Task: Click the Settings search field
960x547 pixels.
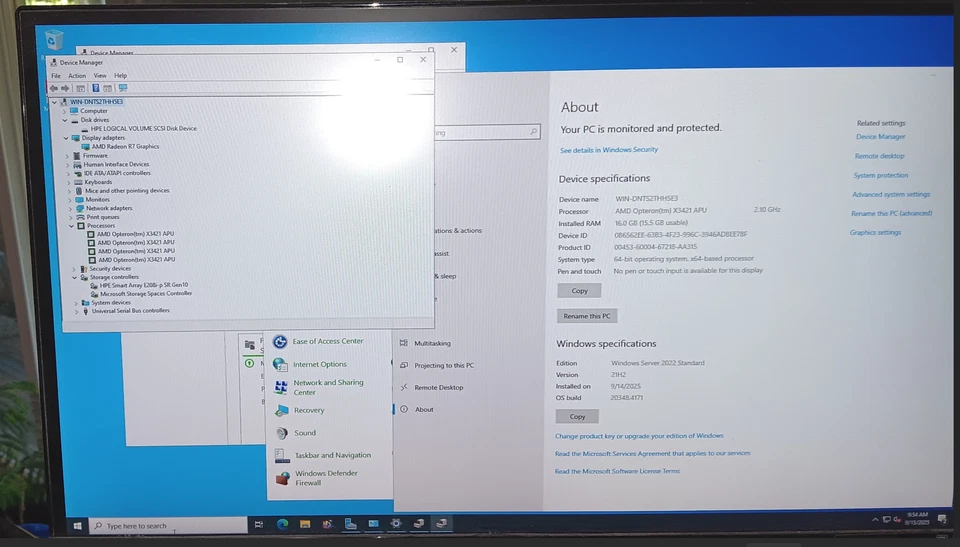Action: [487, 132]
